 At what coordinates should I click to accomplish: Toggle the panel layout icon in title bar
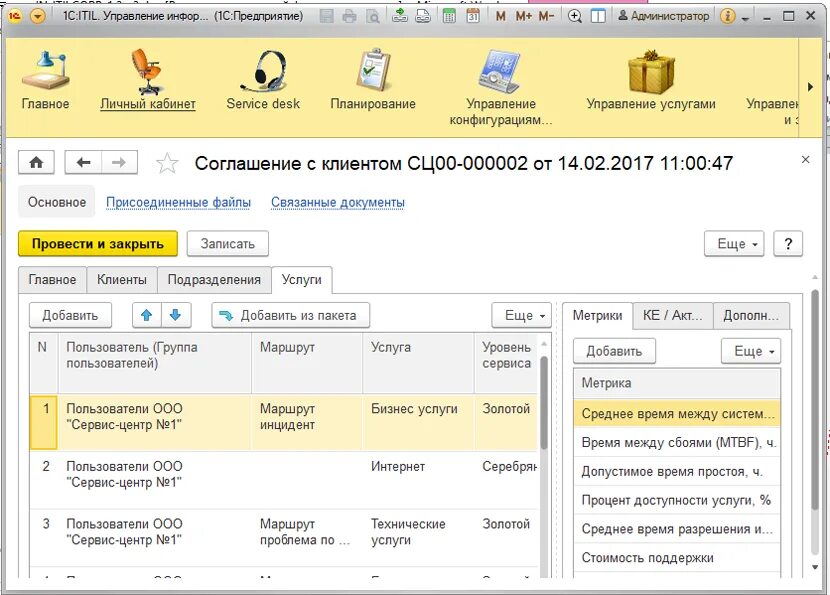click(x=598, y=16)
